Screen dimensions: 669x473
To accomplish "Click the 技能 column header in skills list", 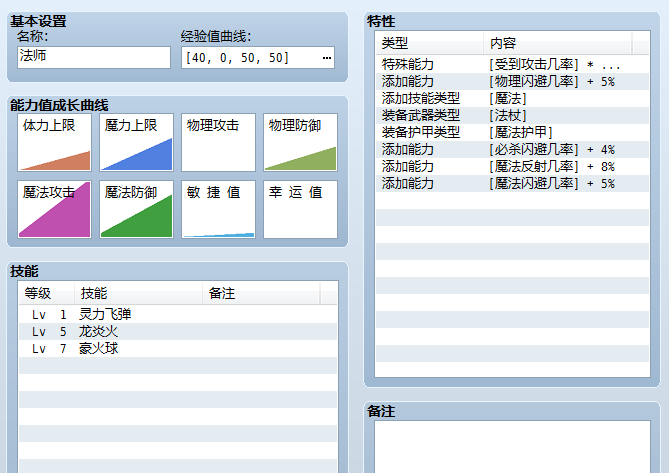I will coord(138,293).
